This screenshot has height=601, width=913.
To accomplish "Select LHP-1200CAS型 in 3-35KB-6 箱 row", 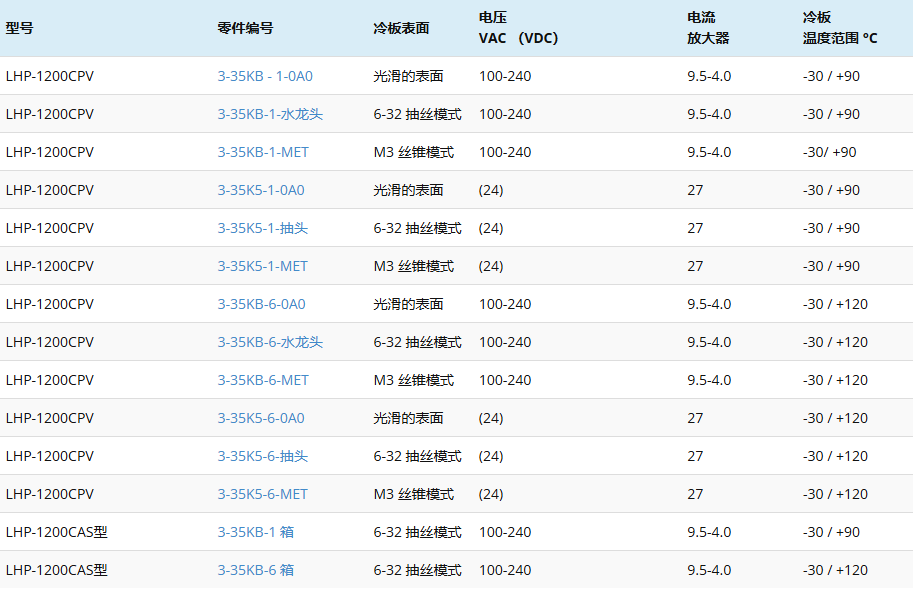I will point(56,570).
